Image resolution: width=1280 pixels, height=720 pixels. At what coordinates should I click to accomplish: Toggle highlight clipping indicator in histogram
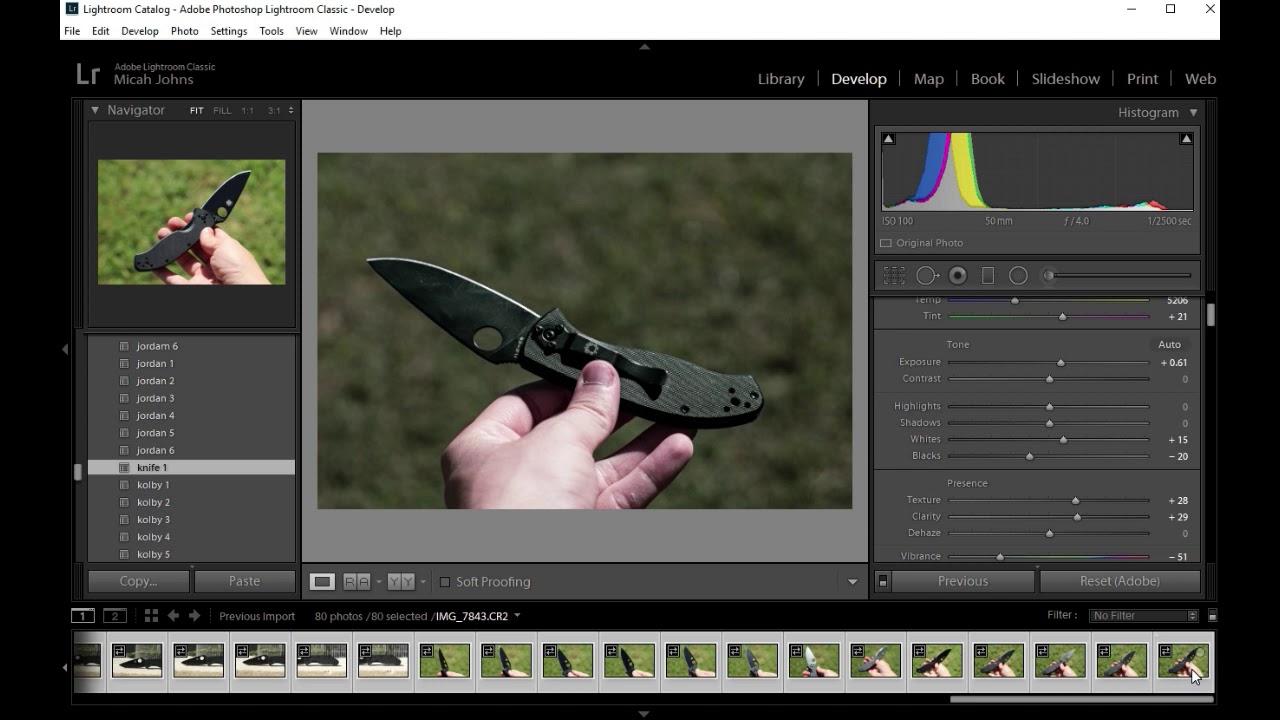pos(1186,139)
